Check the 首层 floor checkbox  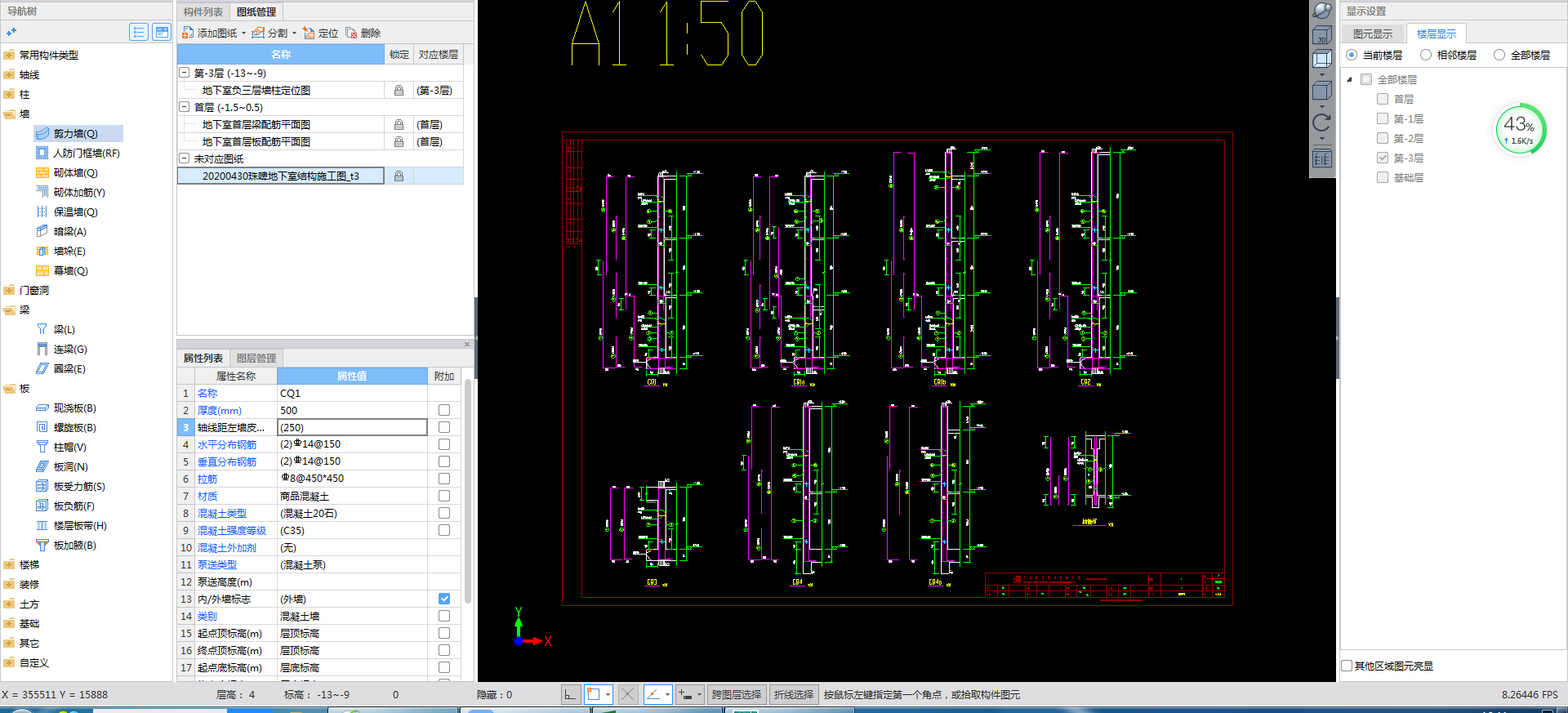click(1383, 99)
